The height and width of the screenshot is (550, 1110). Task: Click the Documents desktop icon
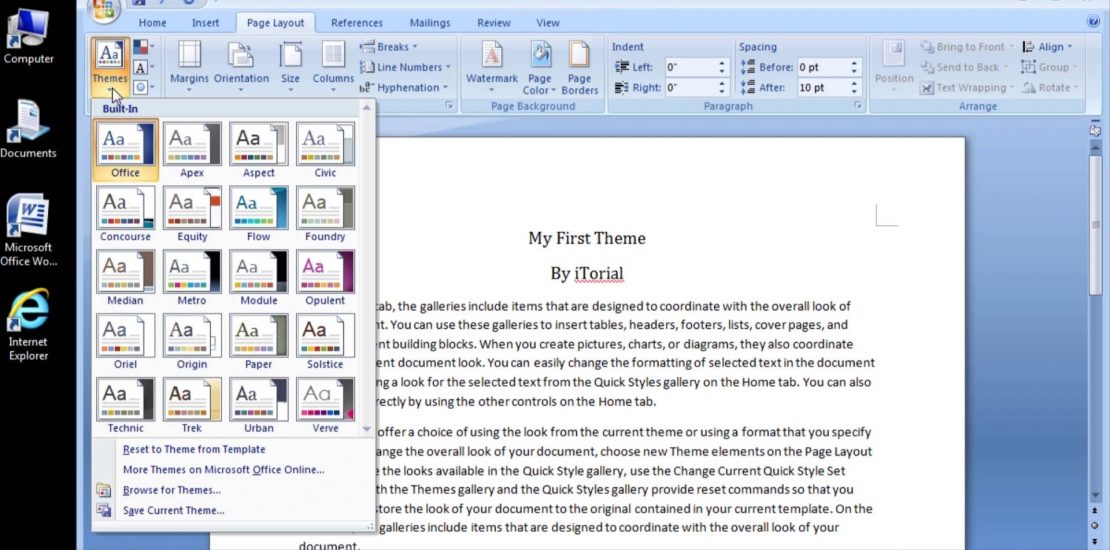(x=28, y=130)
